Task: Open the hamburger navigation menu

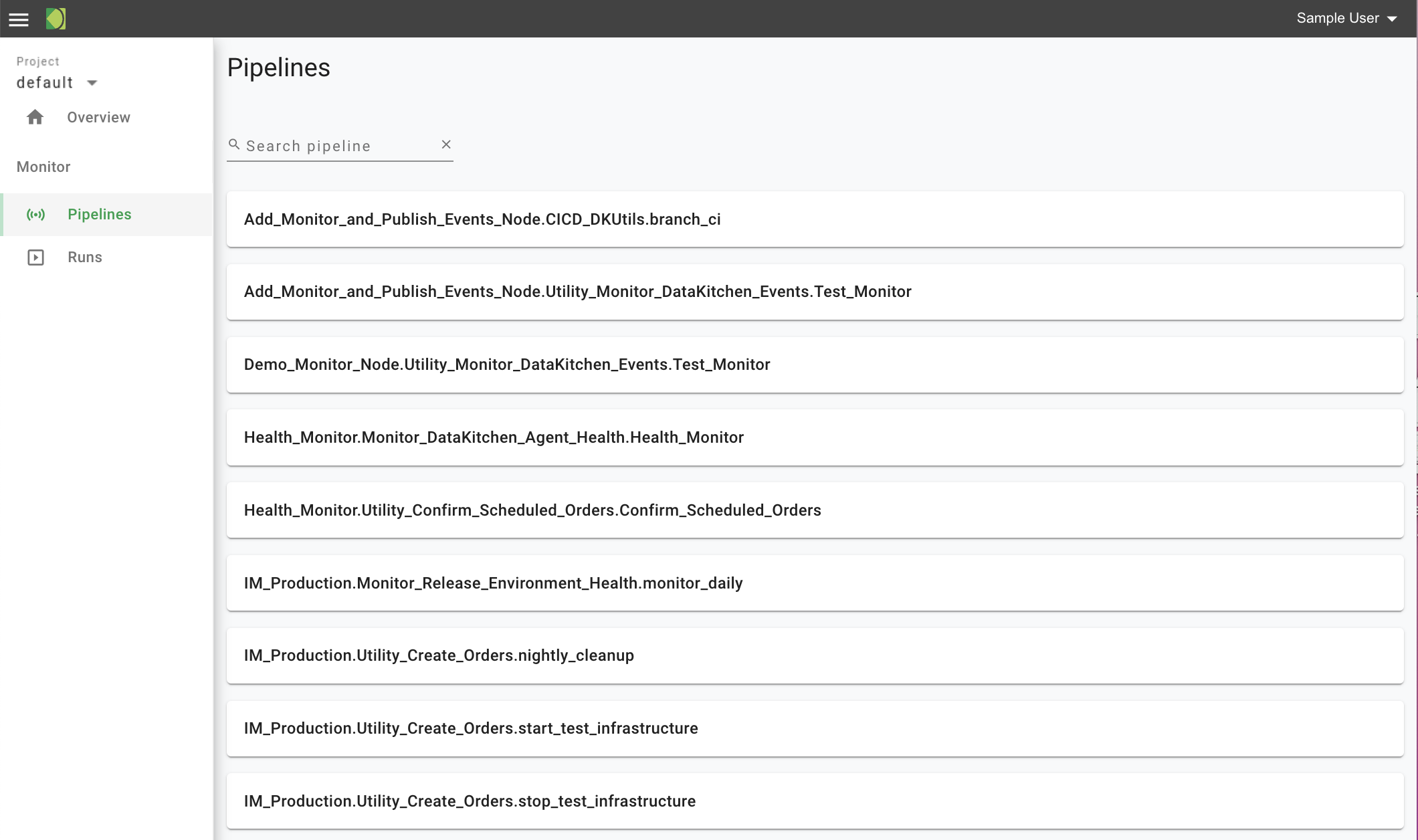Action: tap(19, 19)
